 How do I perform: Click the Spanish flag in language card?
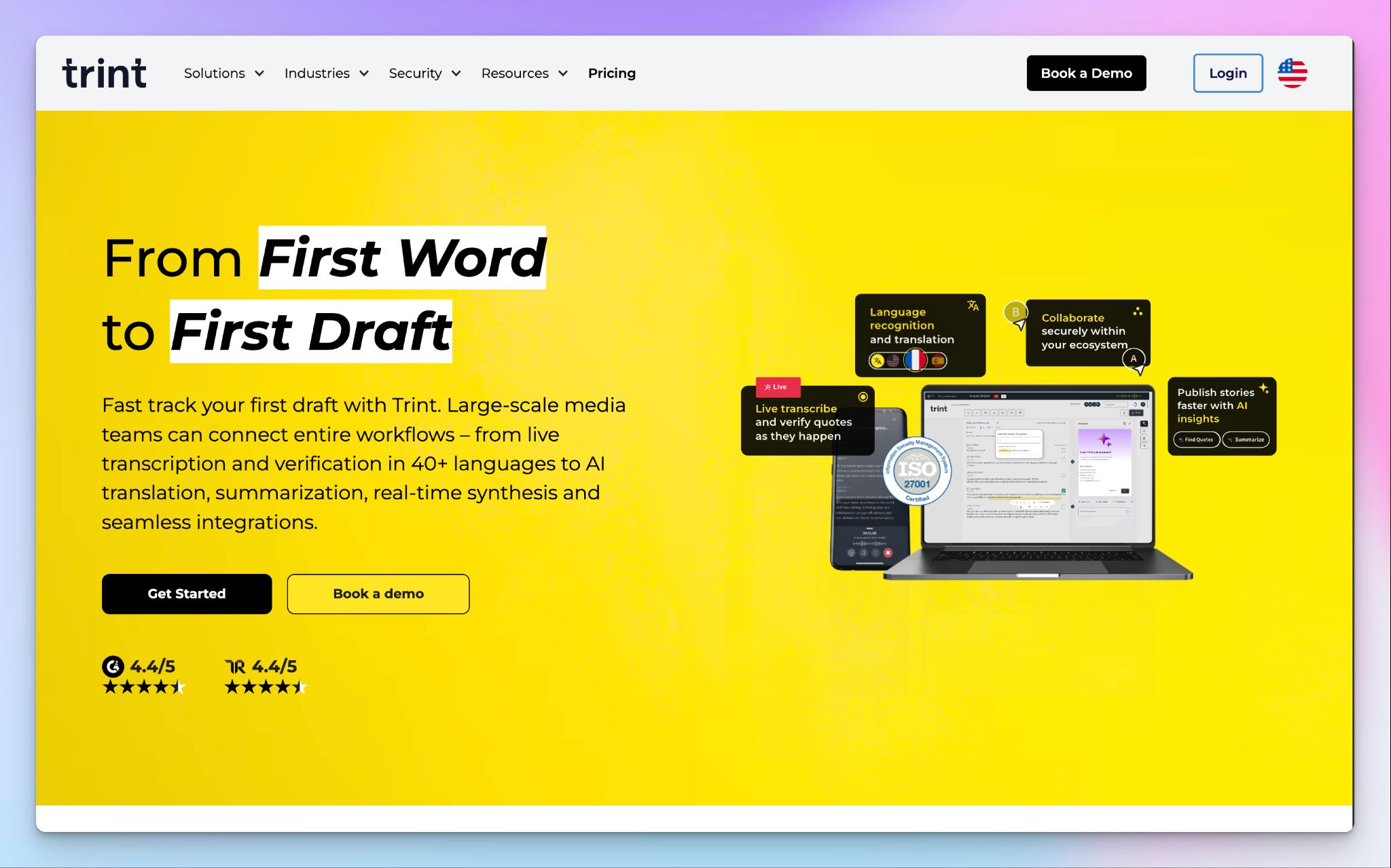click(938, 361)
